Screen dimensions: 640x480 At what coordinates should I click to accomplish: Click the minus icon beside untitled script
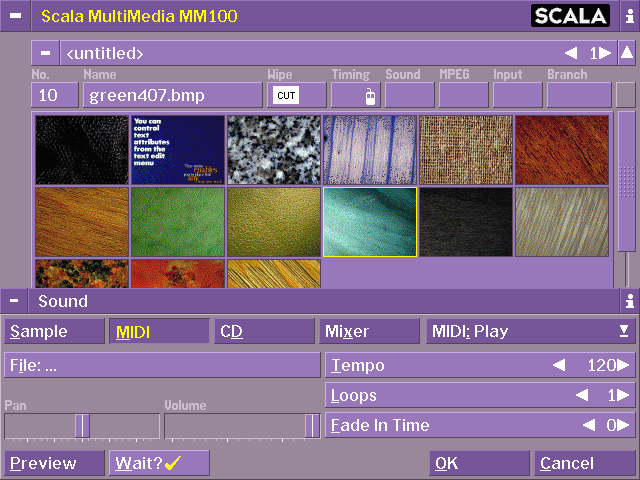point(46,53)
